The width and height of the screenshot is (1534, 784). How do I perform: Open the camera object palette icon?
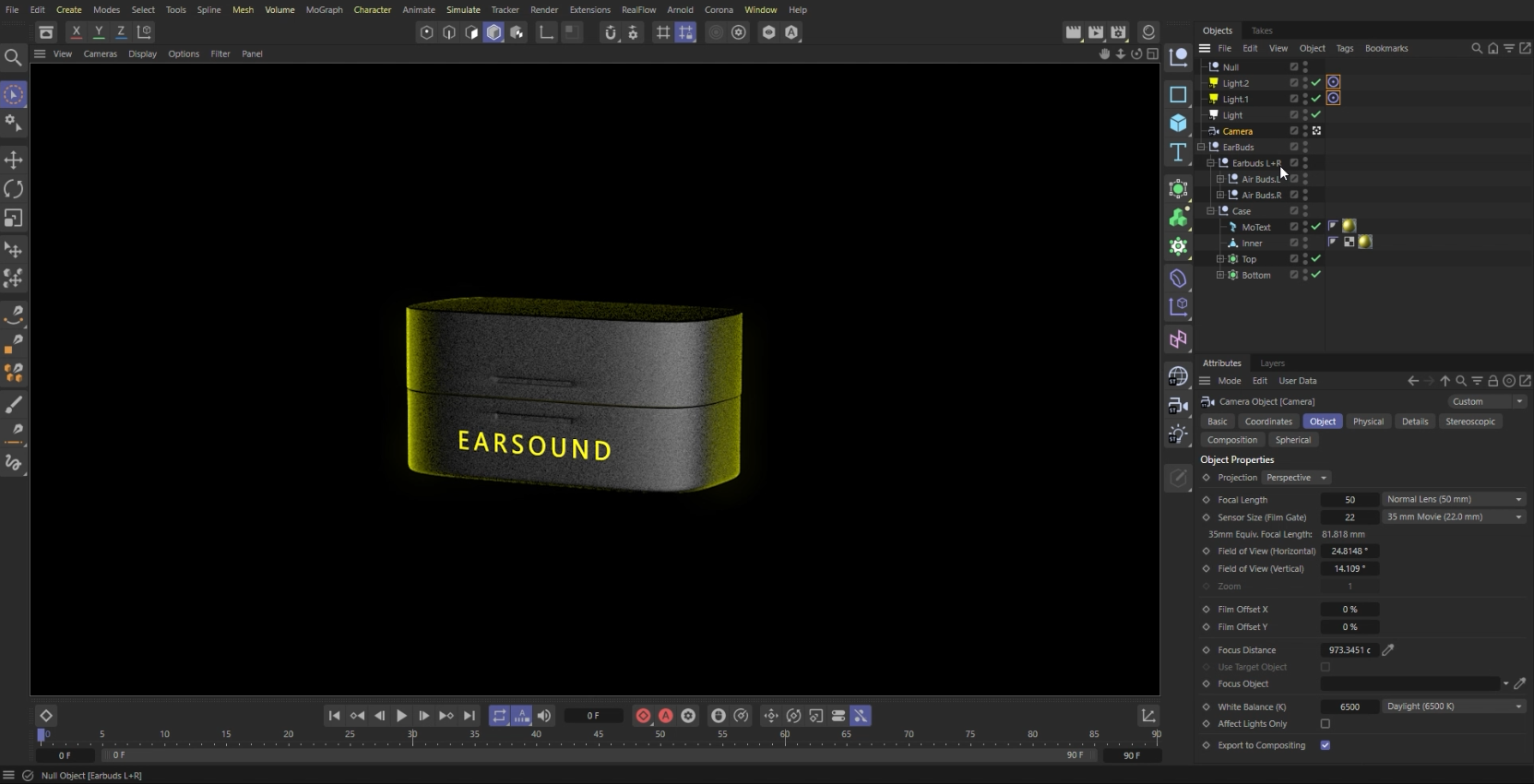1178,406
